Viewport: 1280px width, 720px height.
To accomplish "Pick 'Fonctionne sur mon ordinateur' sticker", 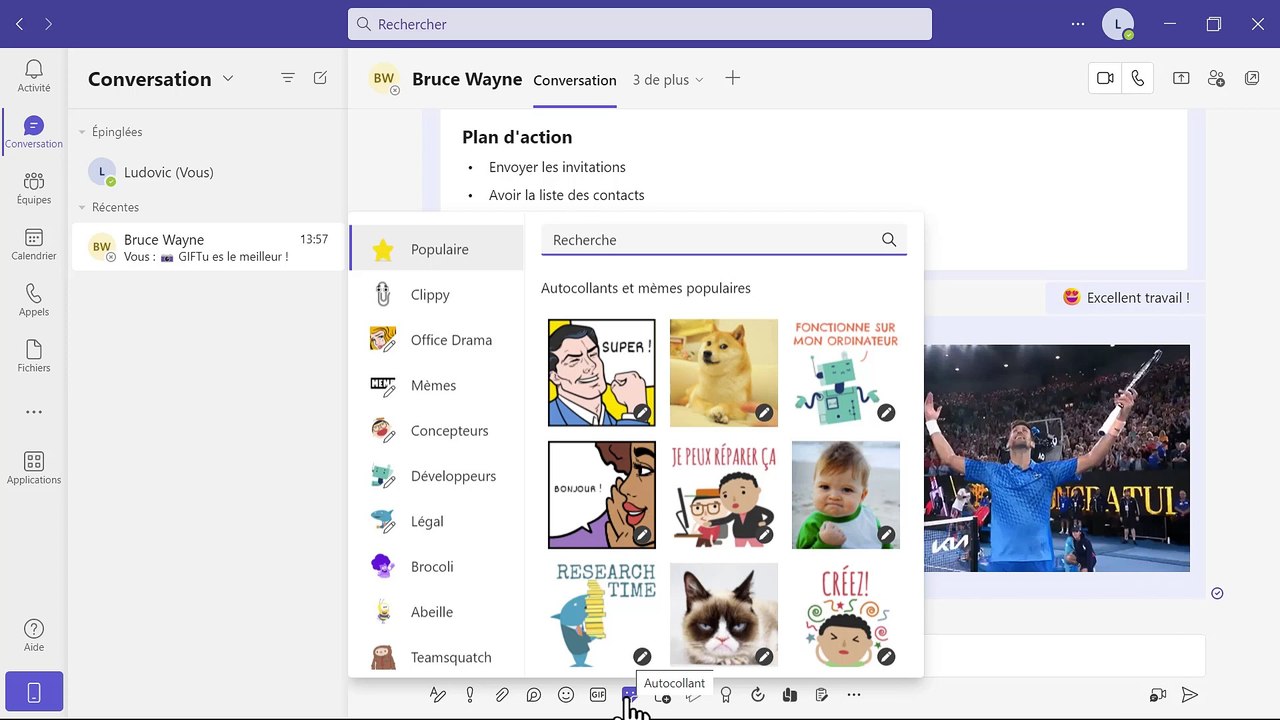I will pos(846,373).
